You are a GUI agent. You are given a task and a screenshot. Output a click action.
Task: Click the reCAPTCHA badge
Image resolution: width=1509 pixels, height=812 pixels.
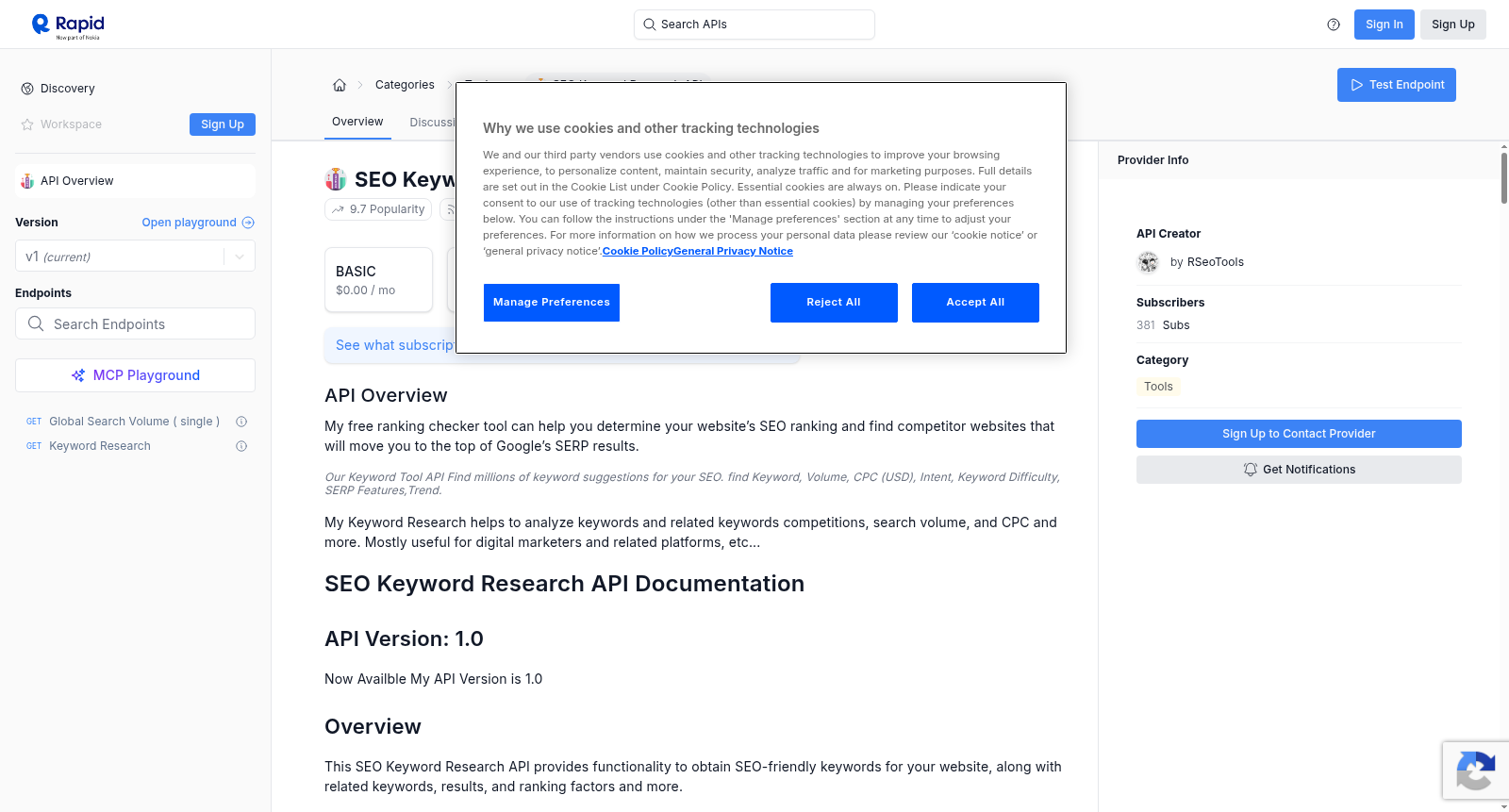[x=1476, y=771]
